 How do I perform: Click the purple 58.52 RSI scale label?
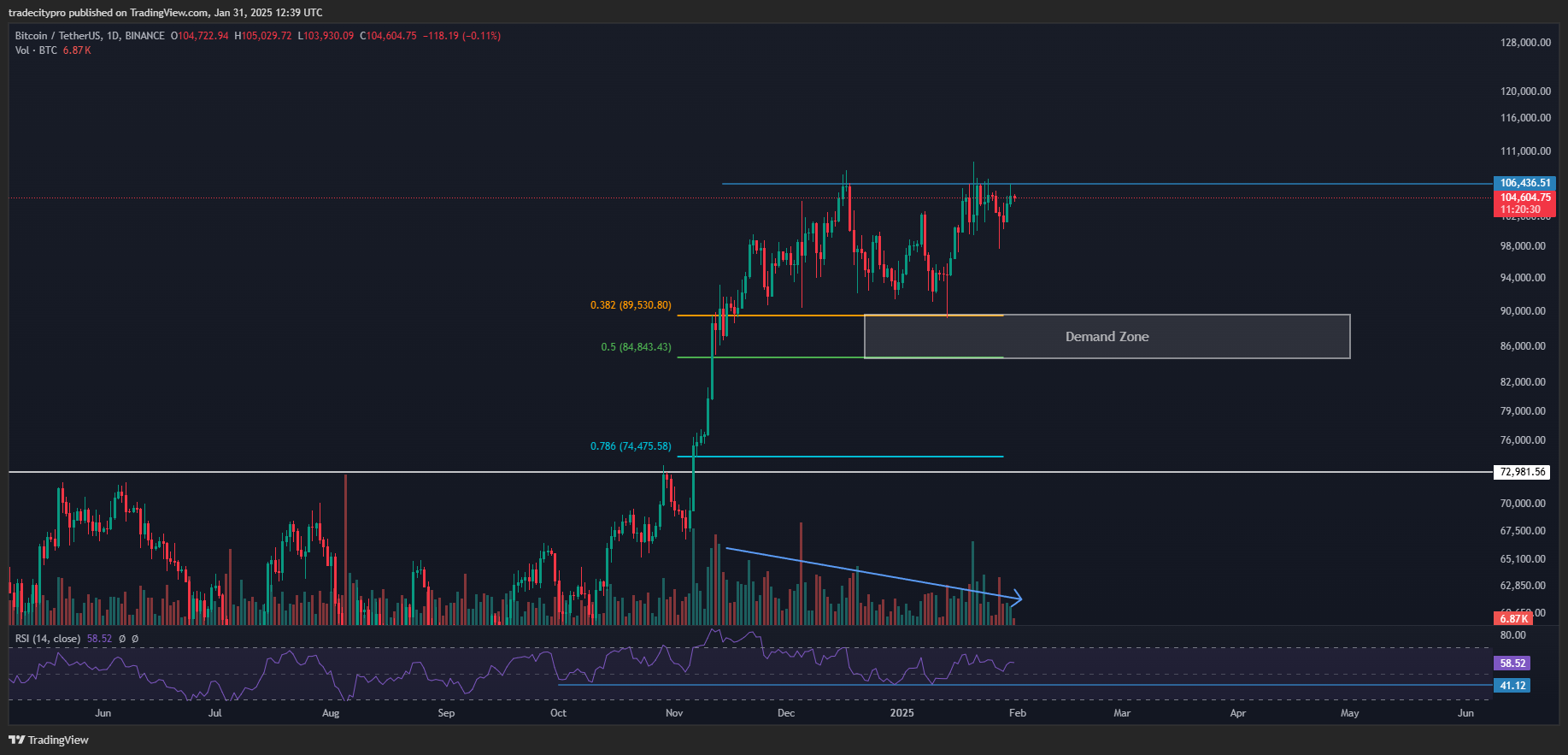click(x=1512, y=664)
